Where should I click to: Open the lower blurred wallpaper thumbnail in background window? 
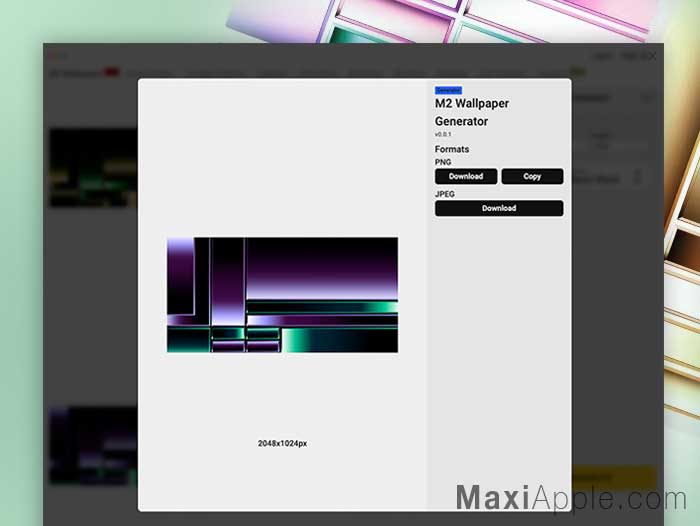point(93,446)
